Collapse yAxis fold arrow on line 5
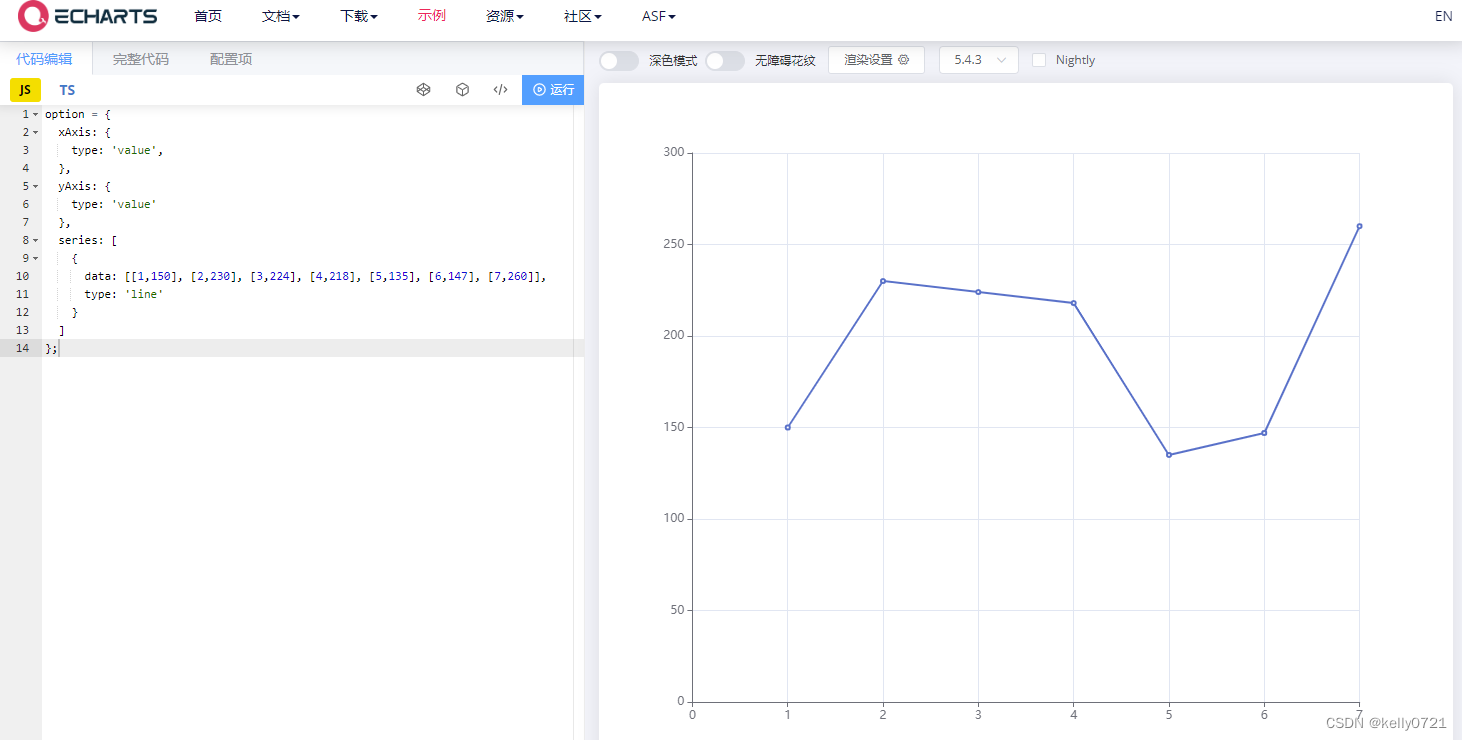The width and height of the screenshot is (1462, 740). point(36,186)
